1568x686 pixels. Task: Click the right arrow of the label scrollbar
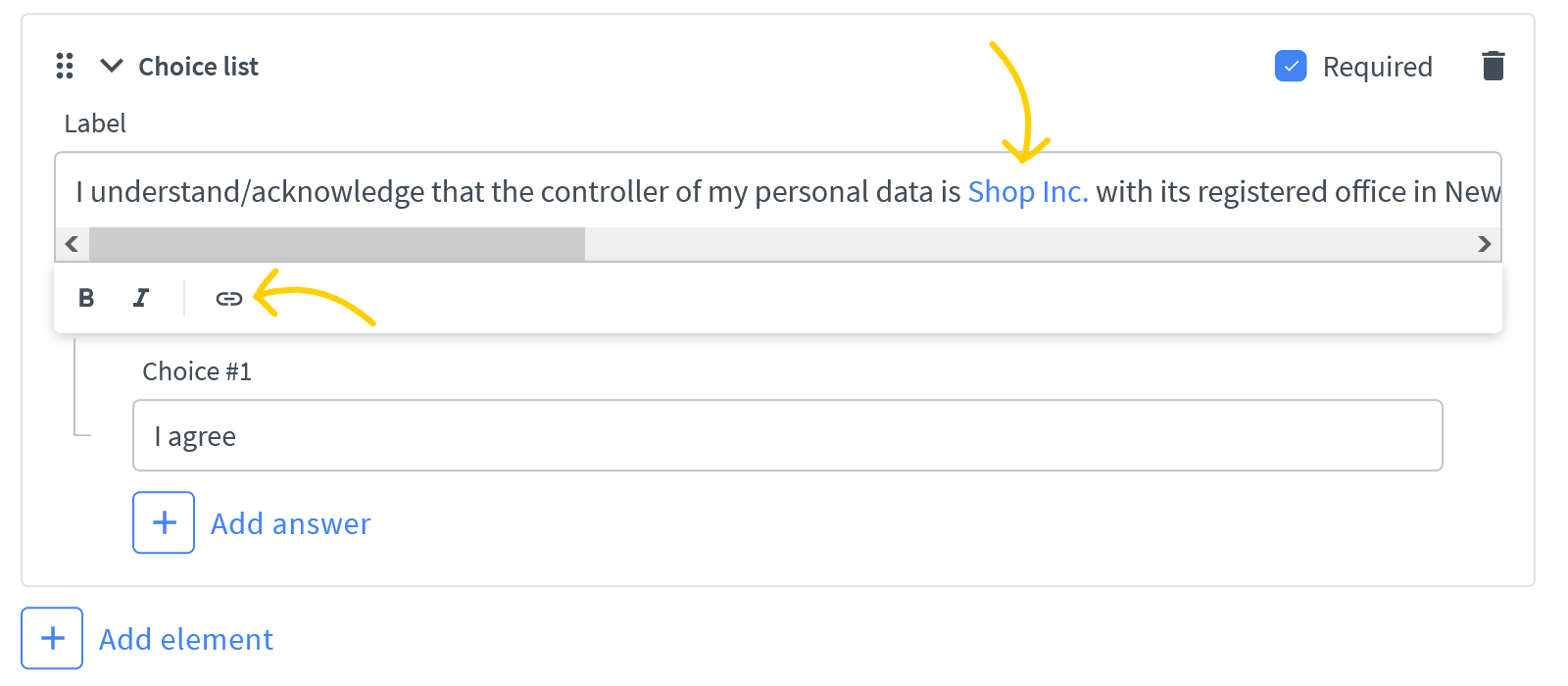[x=1485, y=244]
